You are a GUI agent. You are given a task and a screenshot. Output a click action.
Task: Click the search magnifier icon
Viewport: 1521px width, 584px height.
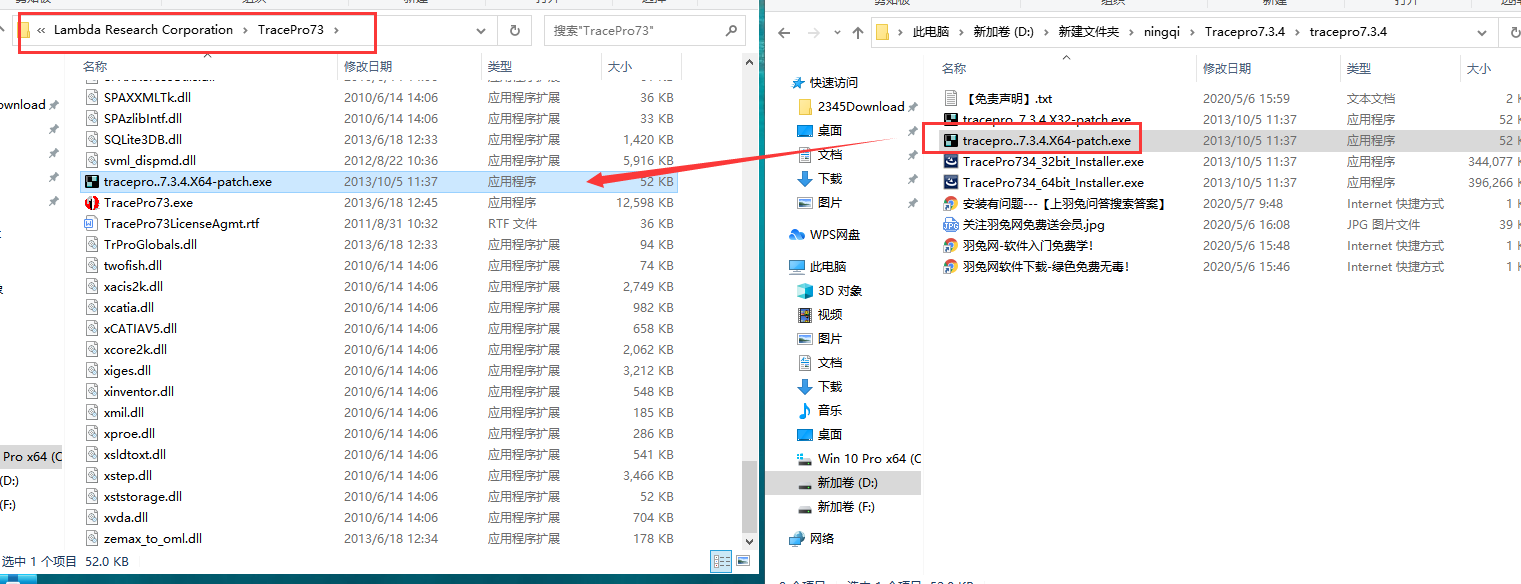(730, 31)
